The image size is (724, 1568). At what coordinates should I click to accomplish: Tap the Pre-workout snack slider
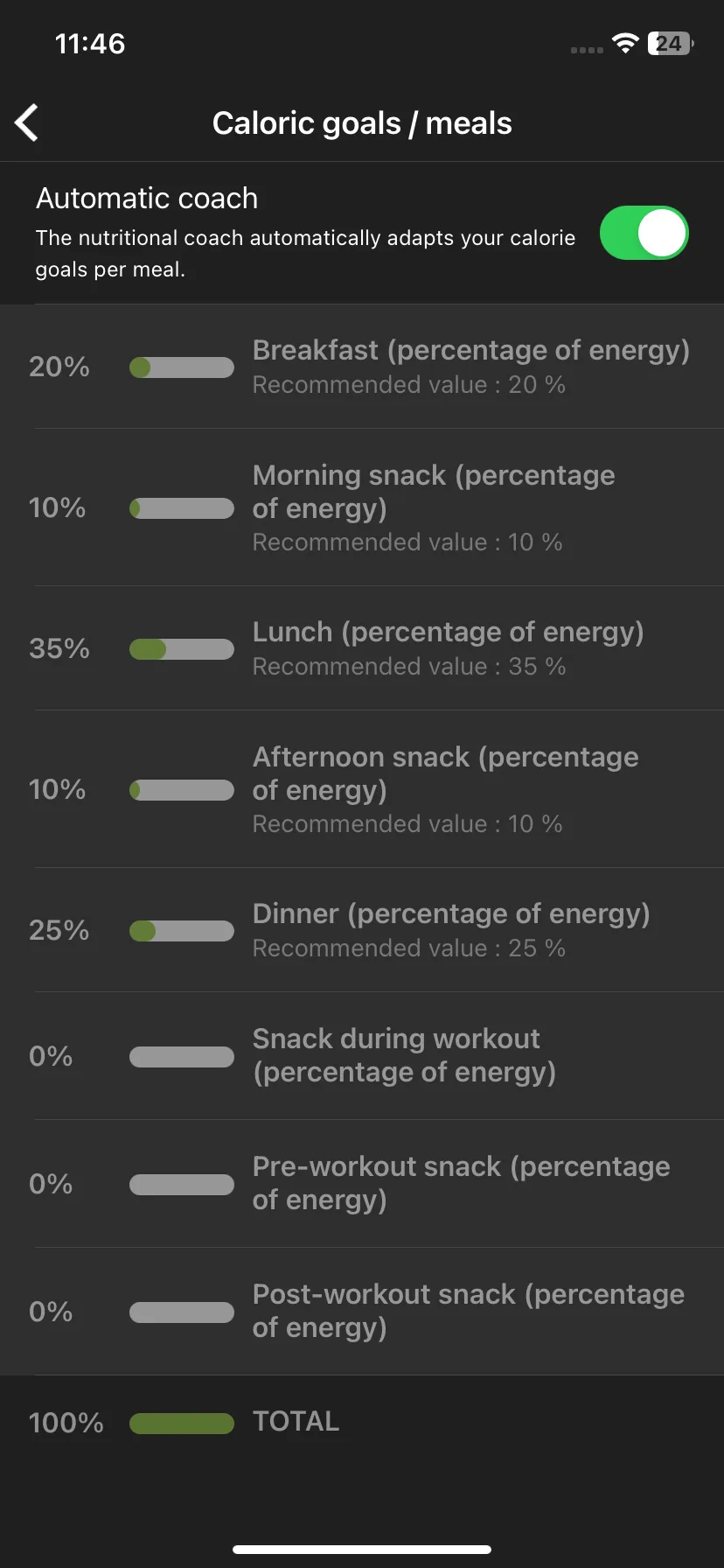click(182, 1185)
